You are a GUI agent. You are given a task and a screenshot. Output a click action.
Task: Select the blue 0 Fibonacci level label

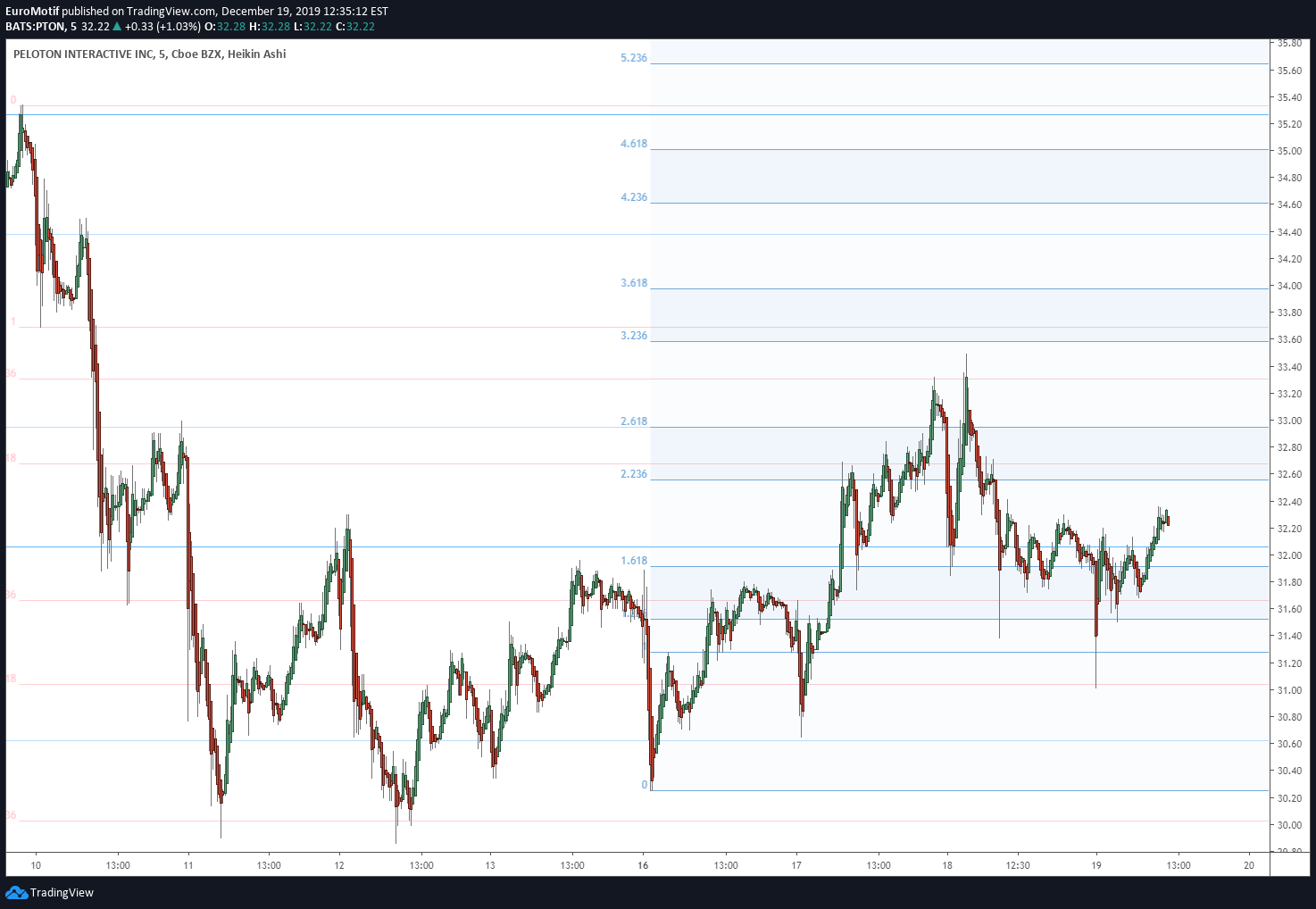tap(645, 785)
